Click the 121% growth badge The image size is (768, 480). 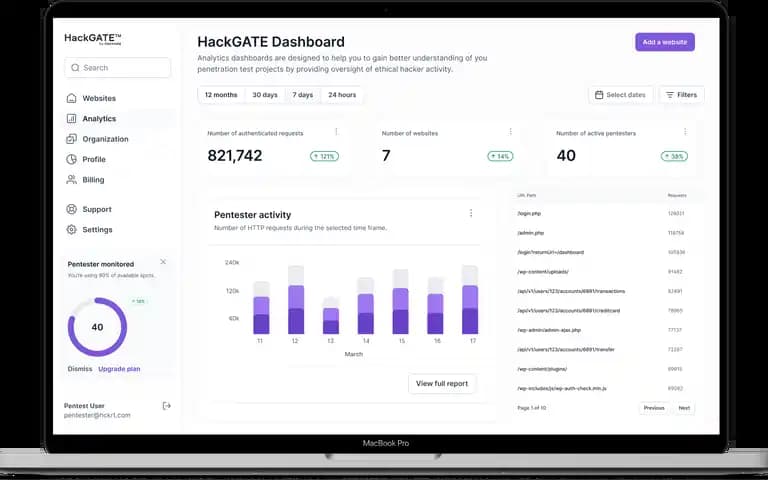tap(324, 156)
